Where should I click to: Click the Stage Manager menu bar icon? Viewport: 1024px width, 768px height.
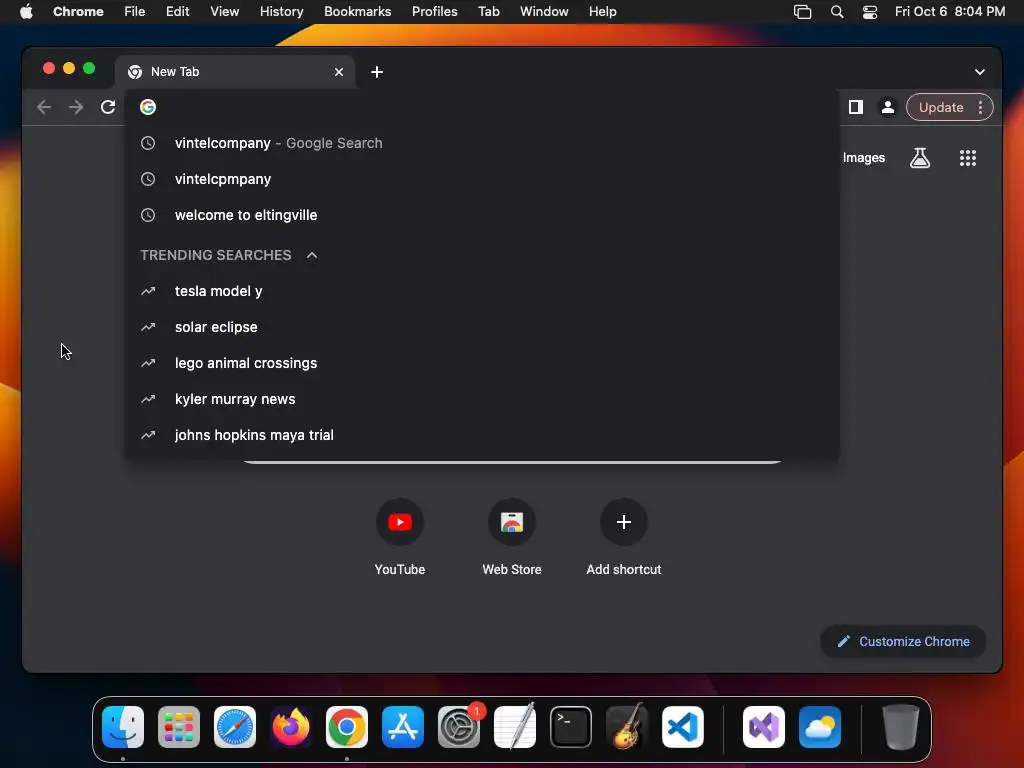click(802, 11)
